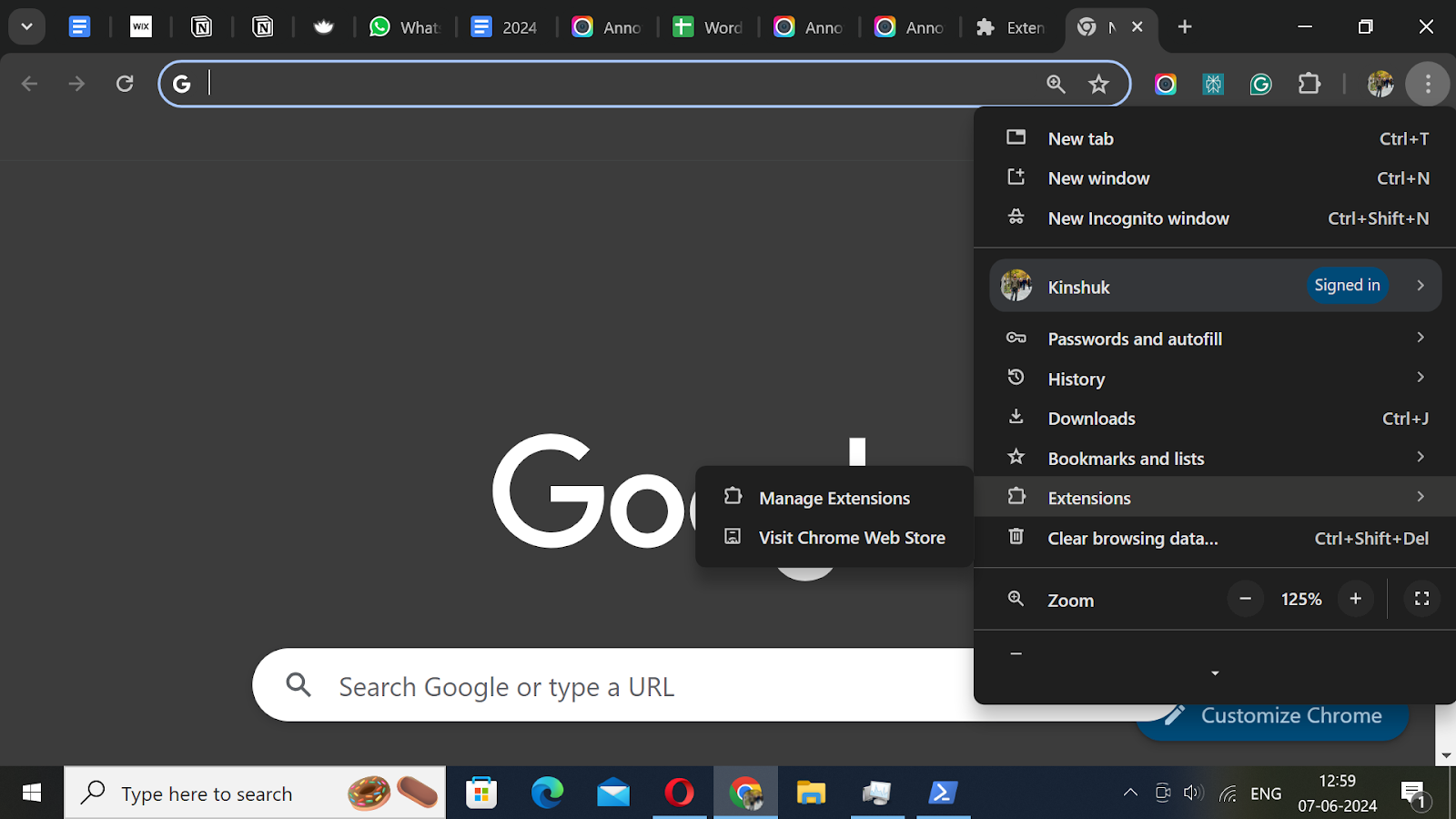Screen dimensions: 1456x819
Task: Click the Type here to search box
Action: pyautogui.click(x=255, y=794)
